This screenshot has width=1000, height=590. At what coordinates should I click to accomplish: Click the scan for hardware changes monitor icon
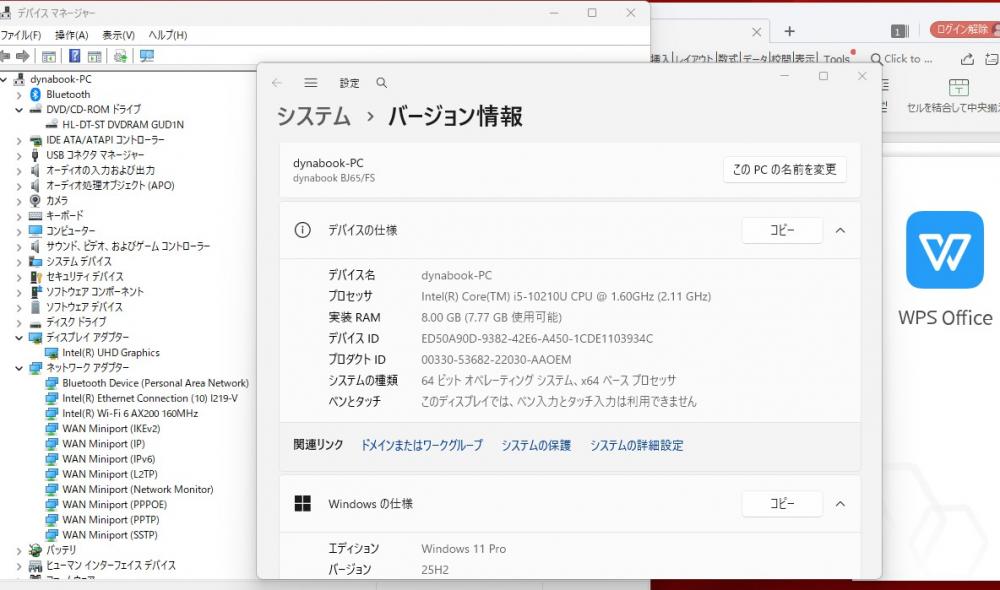pos(147,56)
